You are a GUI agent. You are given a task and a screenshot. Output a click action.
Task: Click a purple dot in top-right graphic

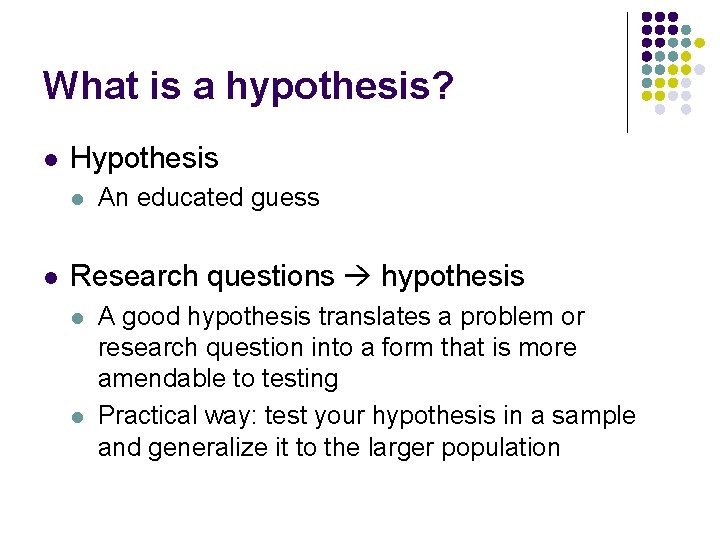coord(647,17)
